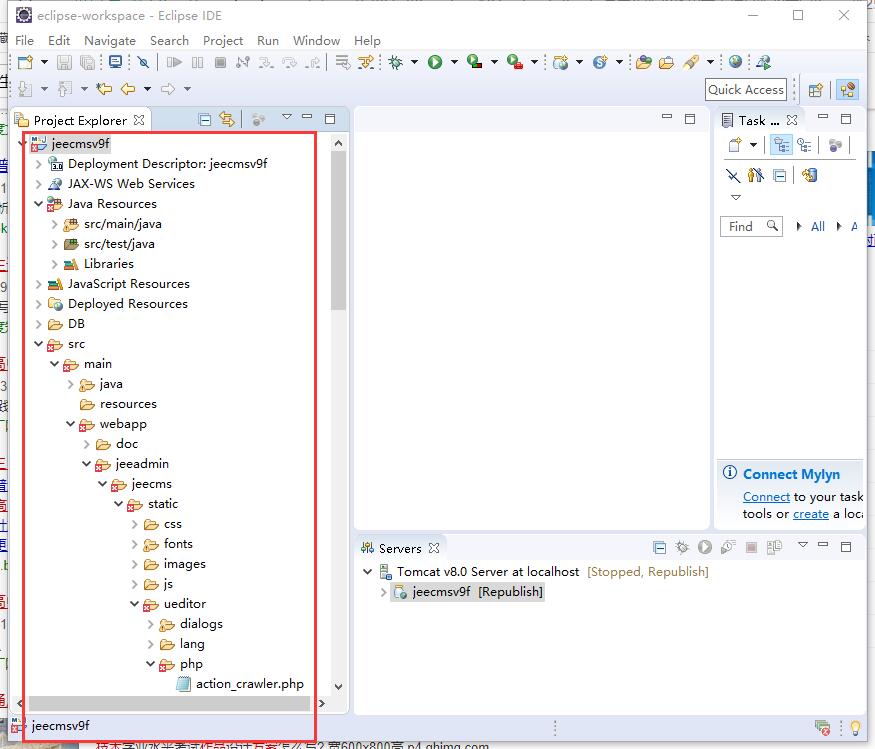Click the Project Explorer vertical scrollbar

pyautogui.click(x=338, y=230)
